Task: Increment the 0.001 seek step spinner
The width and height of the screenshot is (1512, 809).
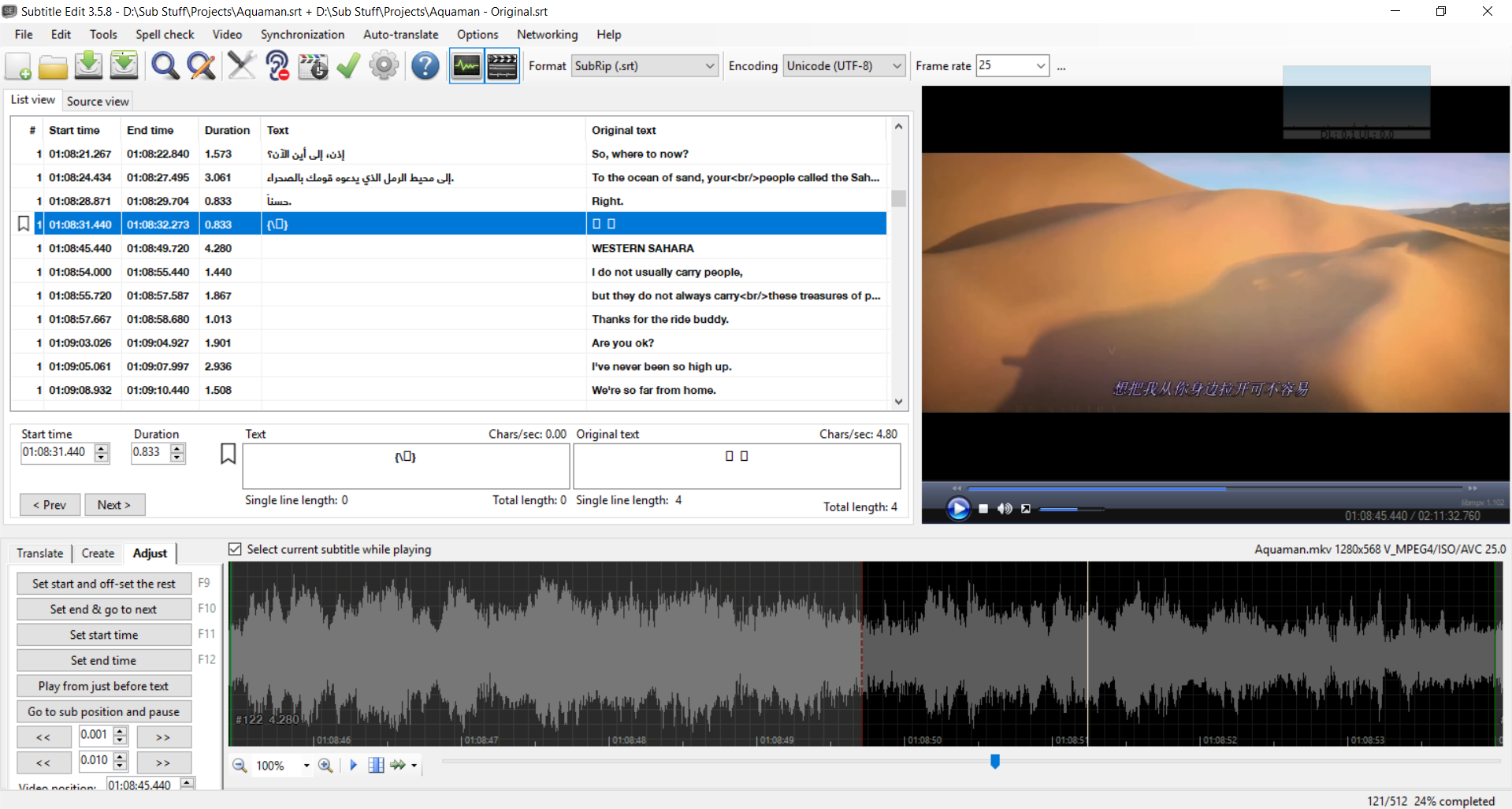Action: coord(121,731)
